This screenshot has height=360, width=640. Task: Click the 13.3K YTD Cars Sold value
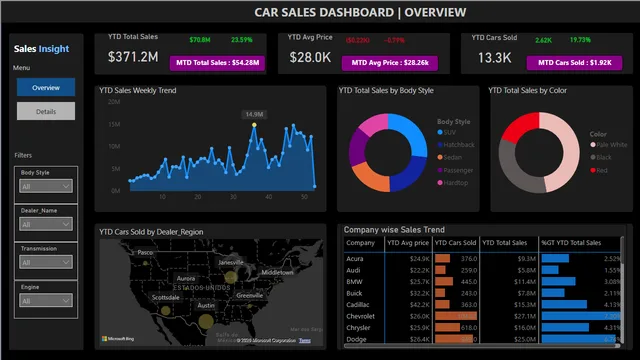(x=494, y=58)
